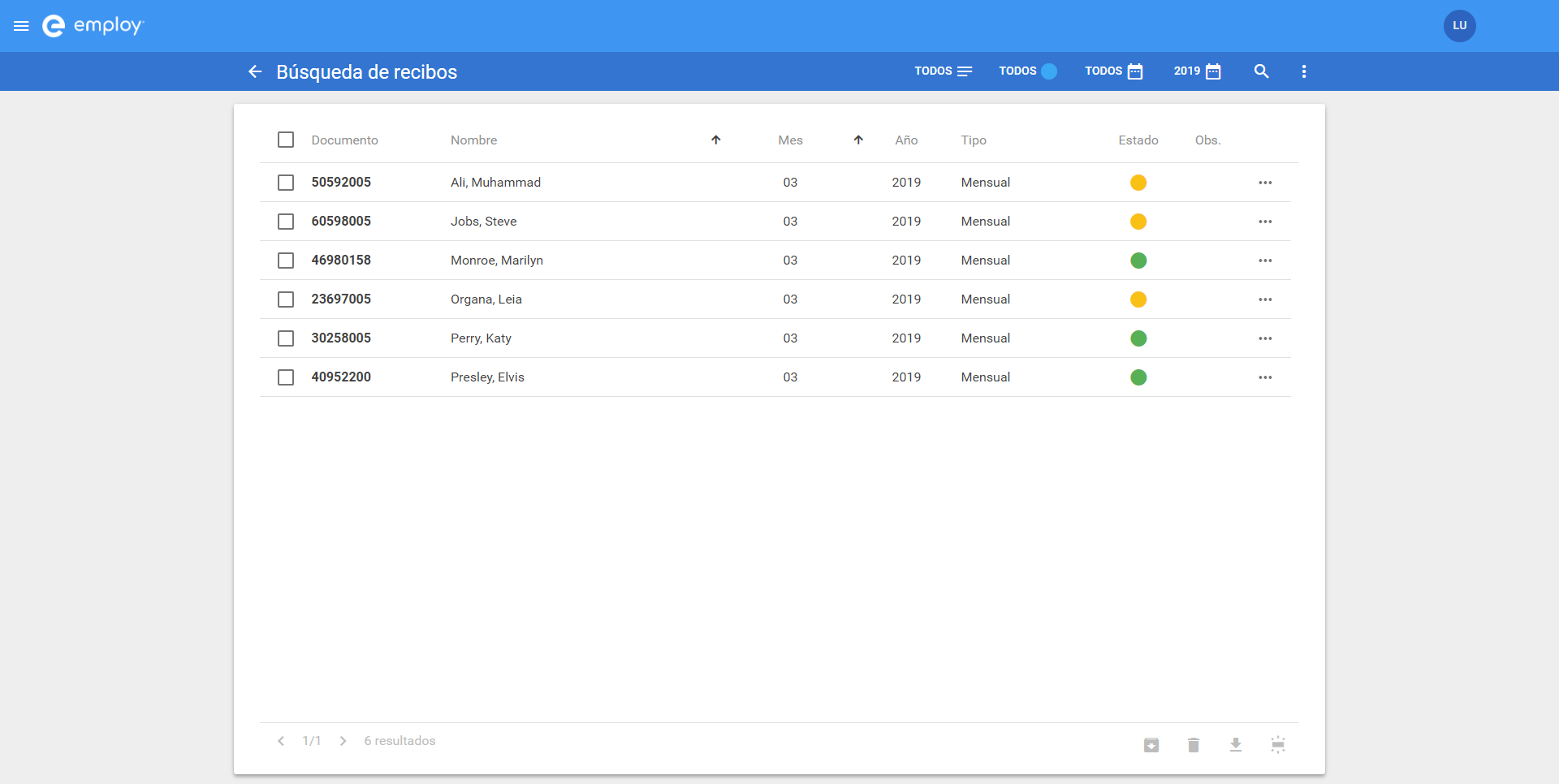The image size is (1559, 784).
Task: Select the name Jobs, Steve
Action: coord(483,222)
